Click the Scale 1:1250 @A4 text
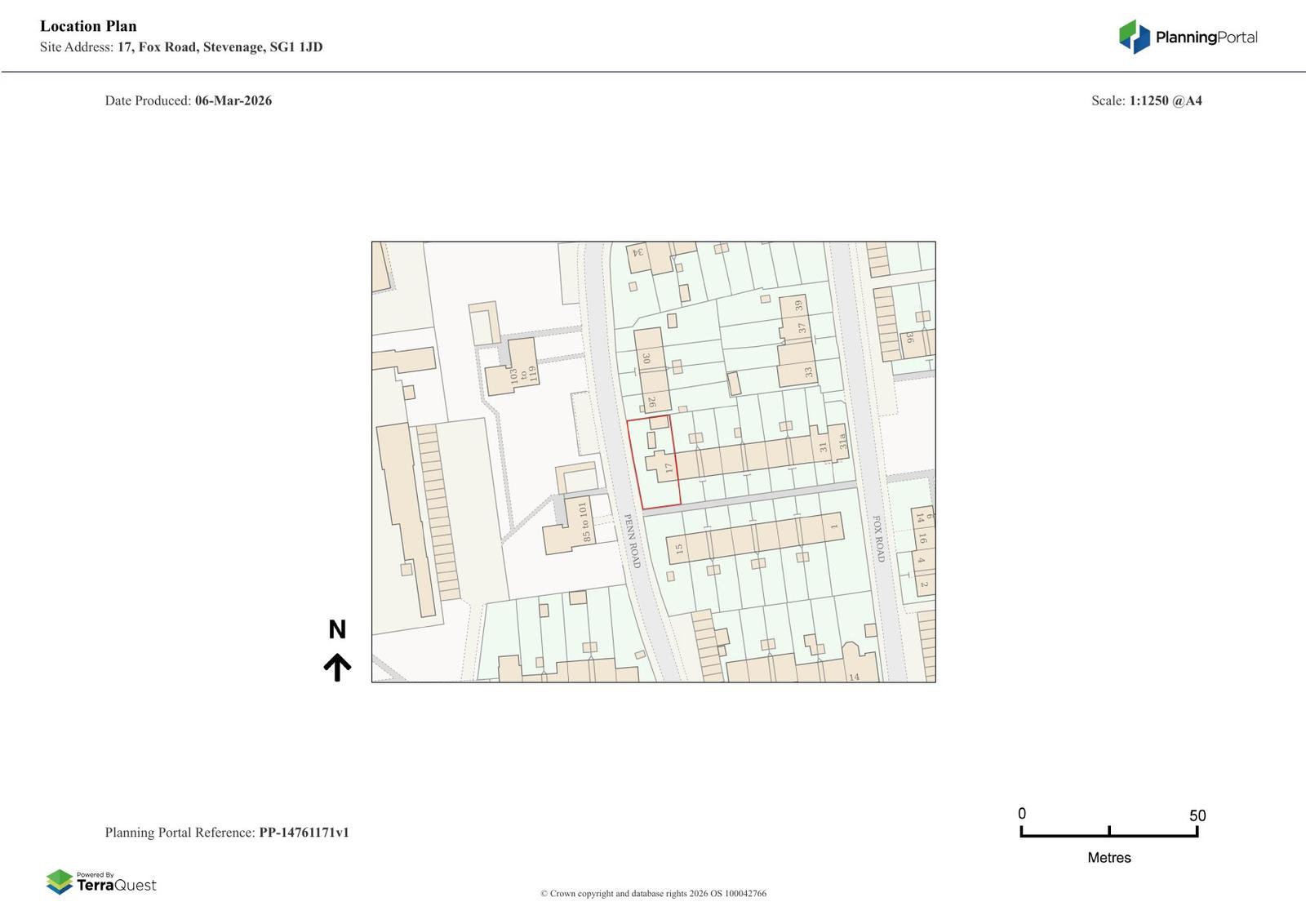This screenshot has width=1306, height=924. 1146,100
